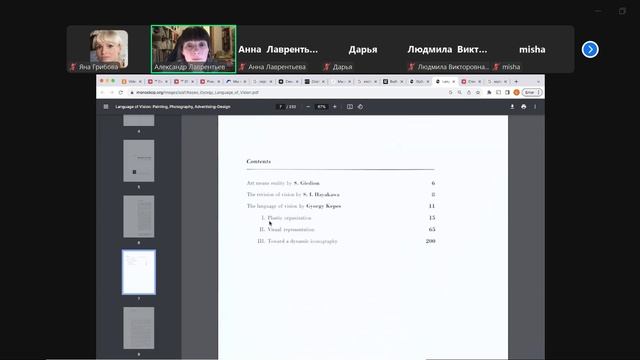
Task: Select the Дарья participant tile
Action: point(362,49)
